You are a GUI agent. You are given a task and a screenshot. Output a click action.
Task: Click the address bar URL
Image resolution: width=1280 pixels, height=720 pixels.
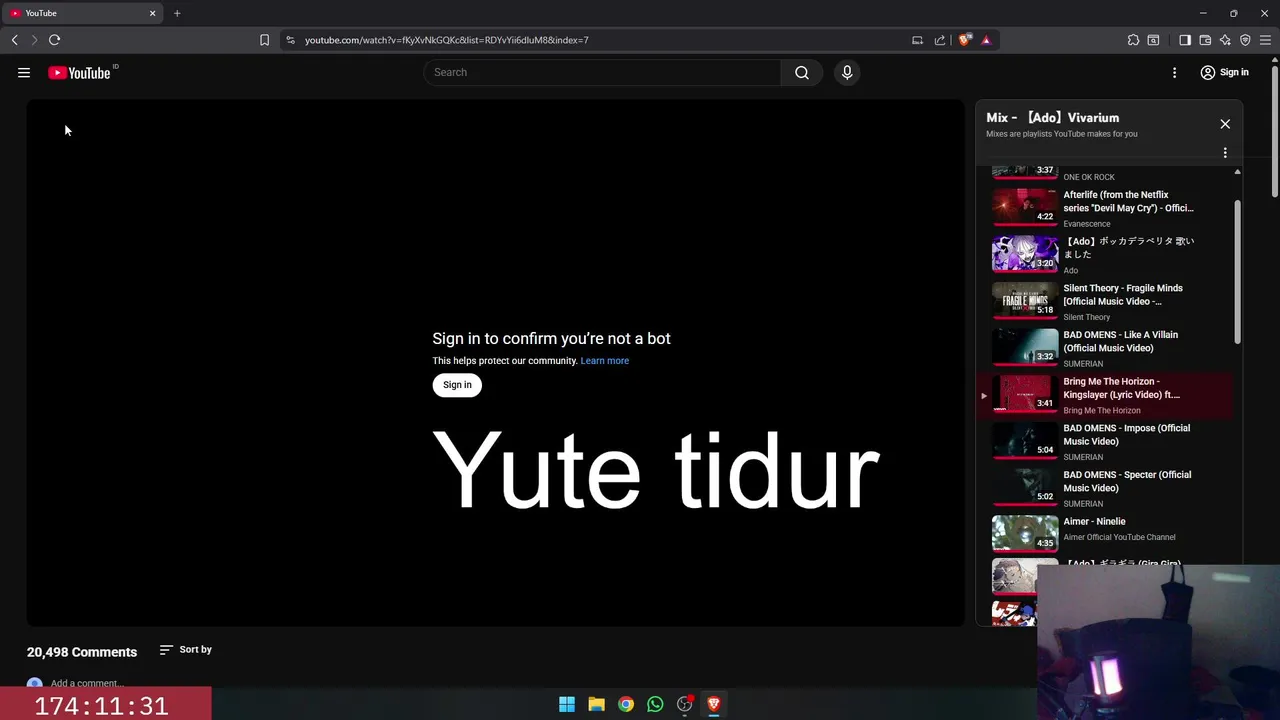pyautogui.click(x=447, y=40)
